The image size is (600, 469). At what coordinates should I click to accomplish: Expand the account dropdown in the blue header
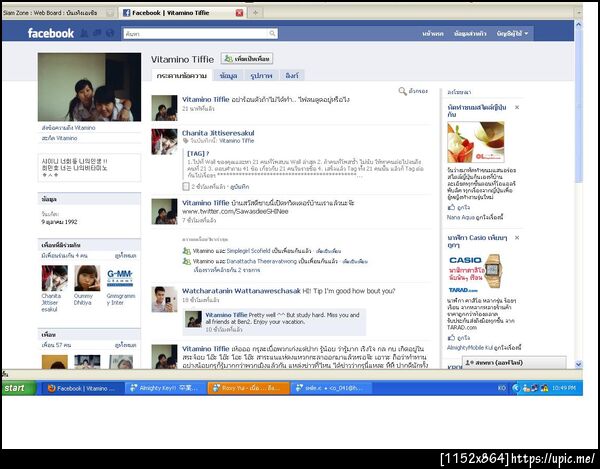[512, 34]
